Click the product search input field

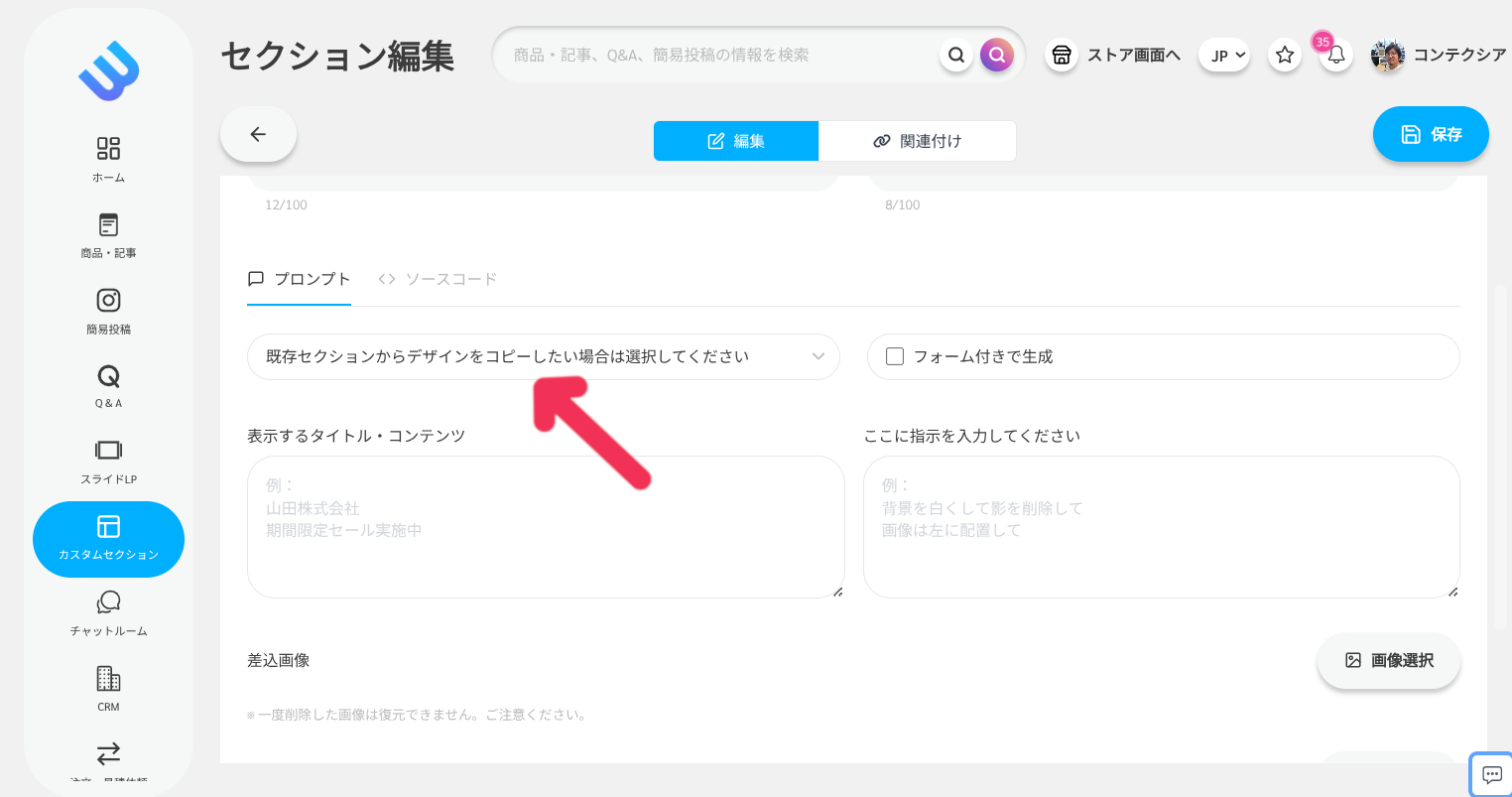734,55
